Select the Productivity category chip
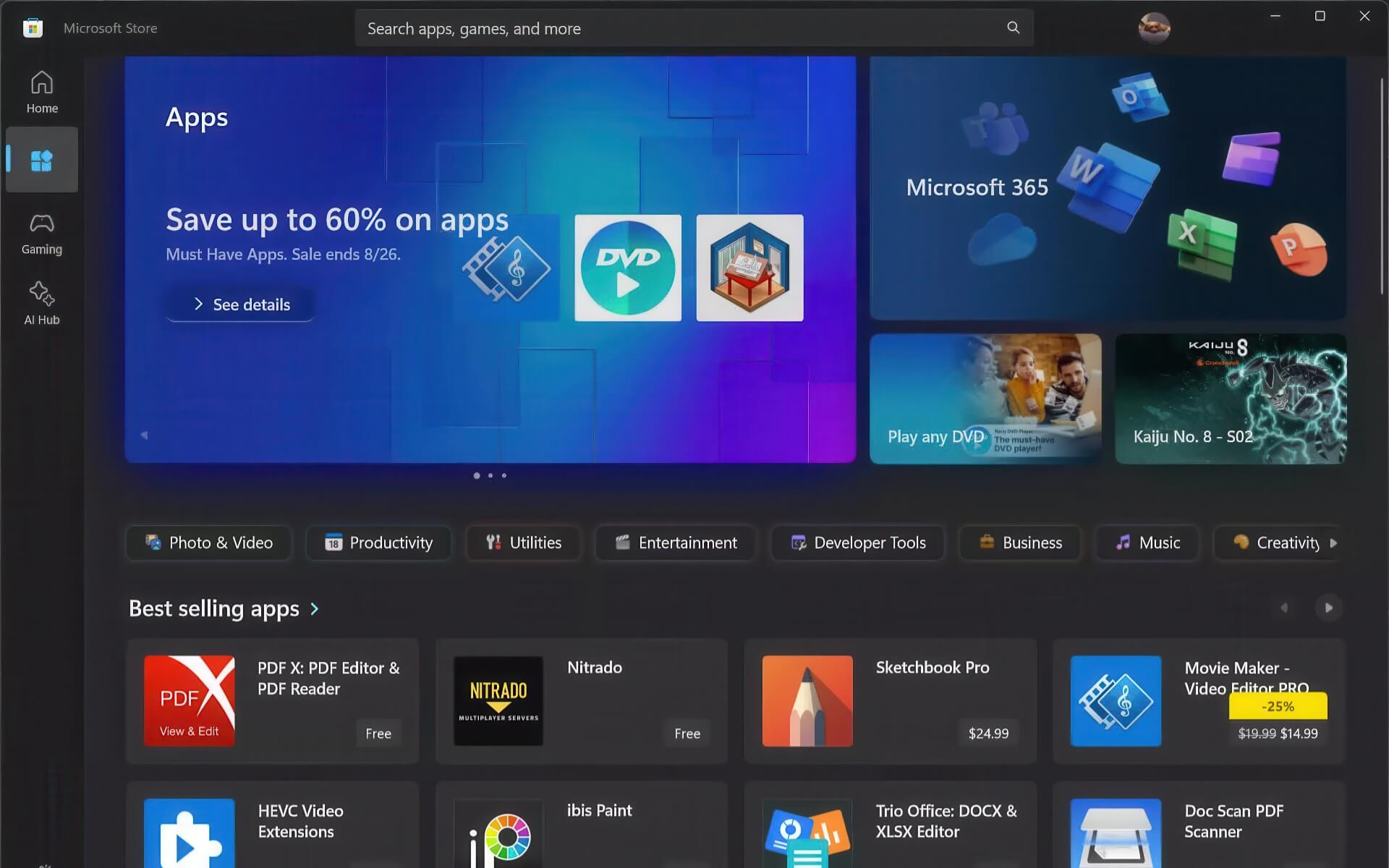Viewport: 1389px width, 868px height. 378,542
